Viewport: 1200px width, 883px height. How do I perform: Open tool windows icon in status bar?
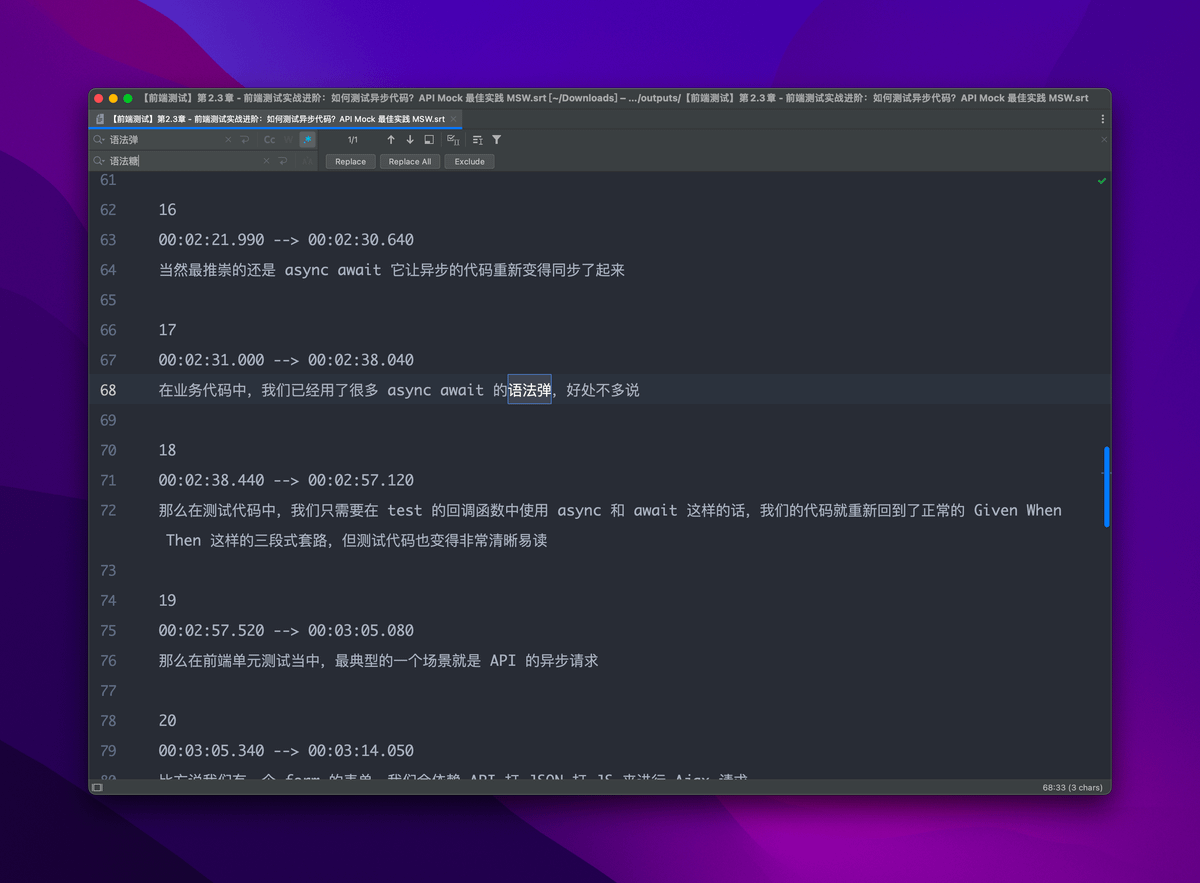[x=97, y=788]
